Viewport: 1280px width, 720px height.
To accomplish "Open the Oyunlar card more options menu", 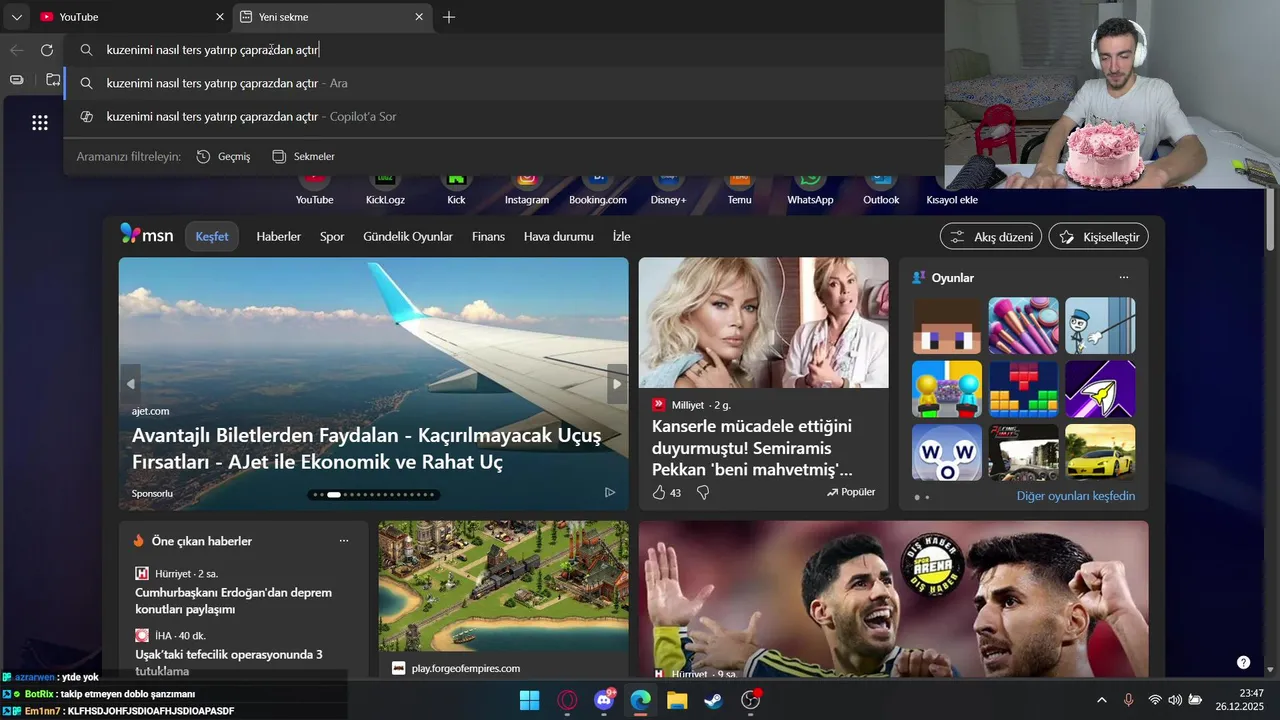I will coord(1124,277).
